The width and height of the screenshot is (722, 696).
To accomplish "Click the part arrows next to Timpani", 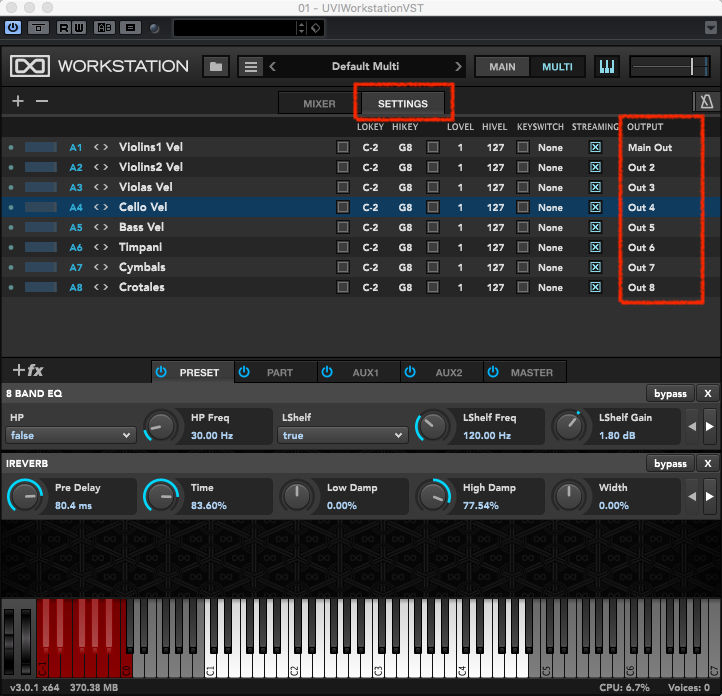I will tap(101, 247).
